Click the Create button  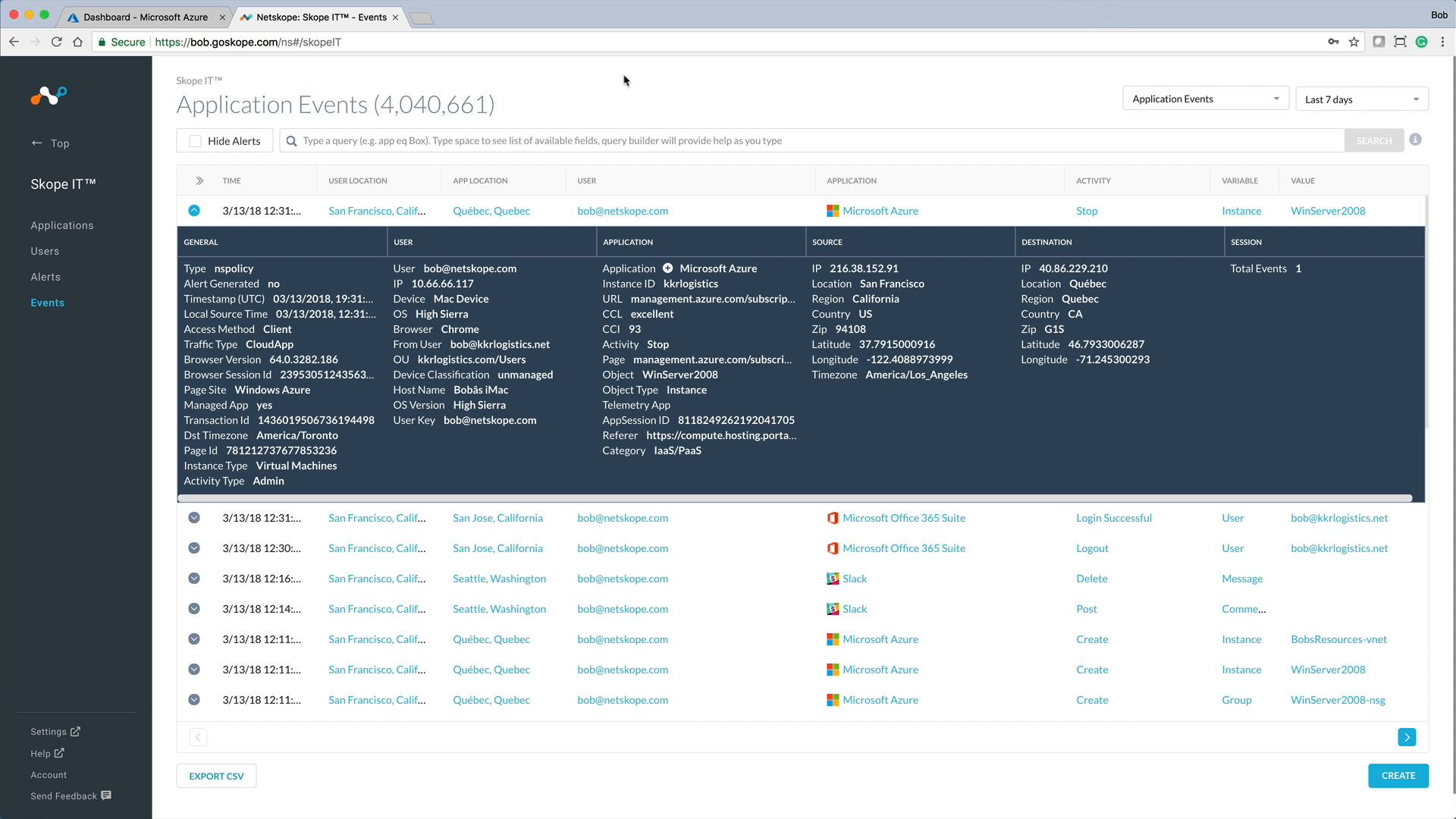[1398, 776]
